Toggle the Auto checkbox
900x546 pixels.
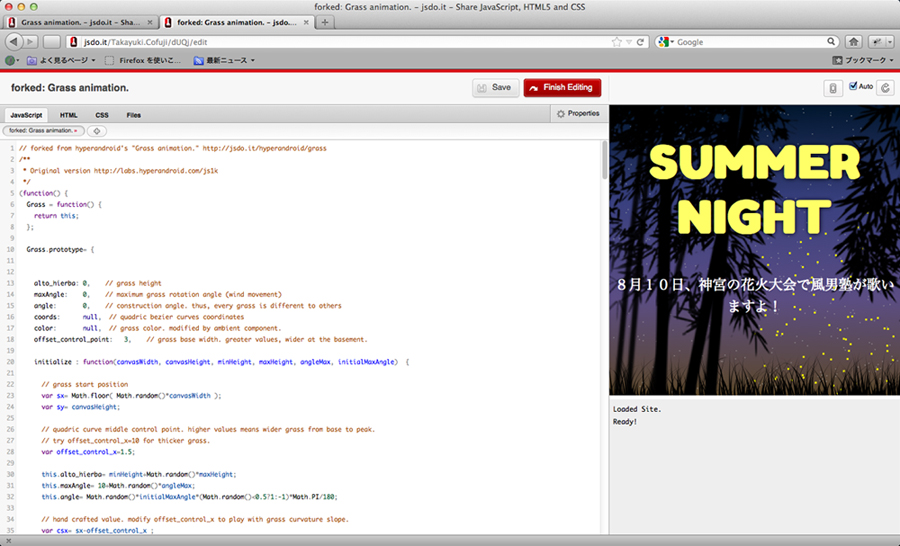pyautogui.click(x=853, y=87)
